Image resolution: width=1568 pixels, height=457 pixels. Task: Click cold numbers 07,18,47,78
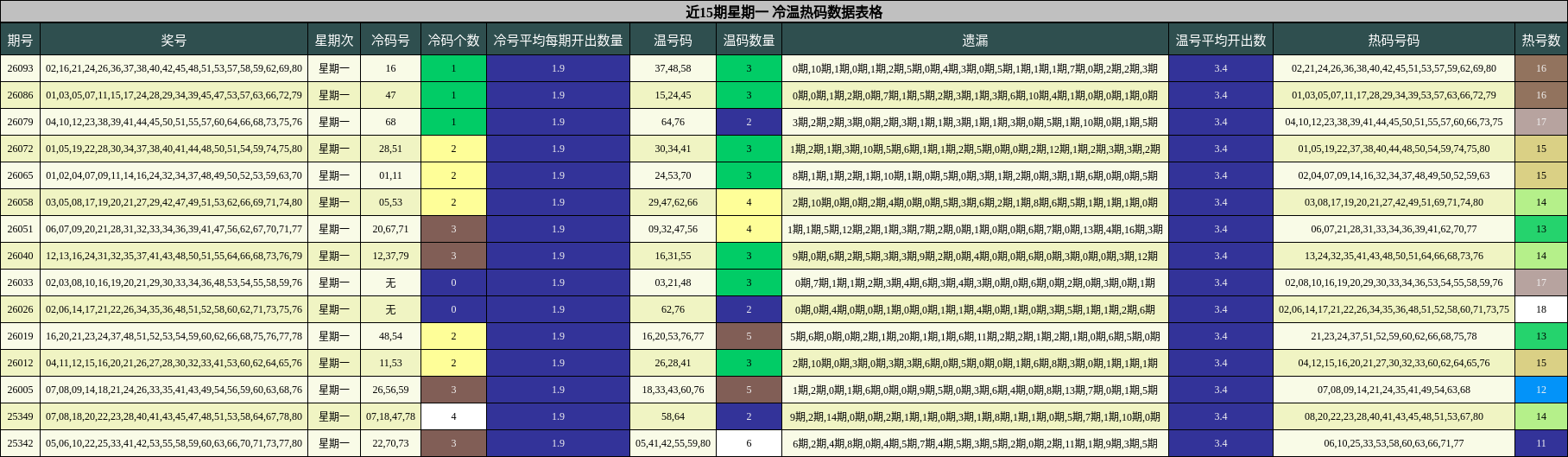click(x=390, y=416)
